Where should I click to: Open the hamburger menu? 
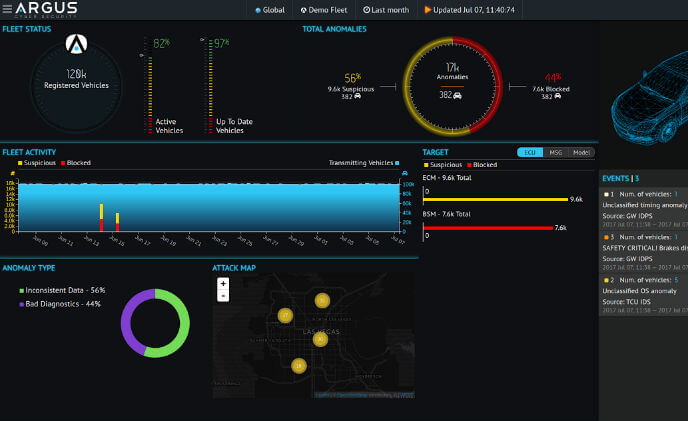[7, 9]
